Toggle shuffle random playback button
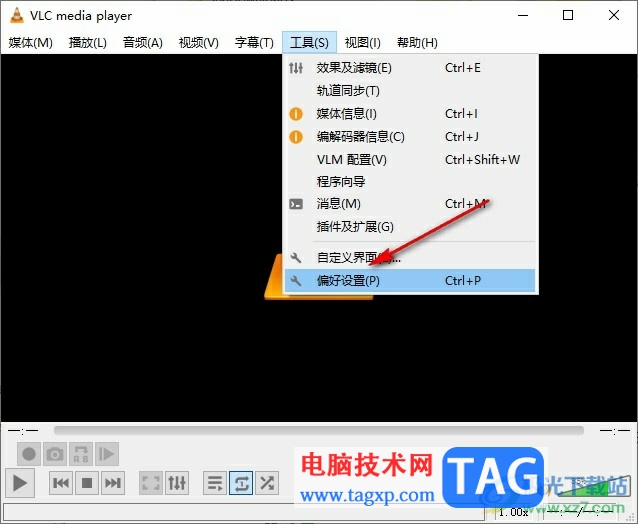 pos(267,483)
